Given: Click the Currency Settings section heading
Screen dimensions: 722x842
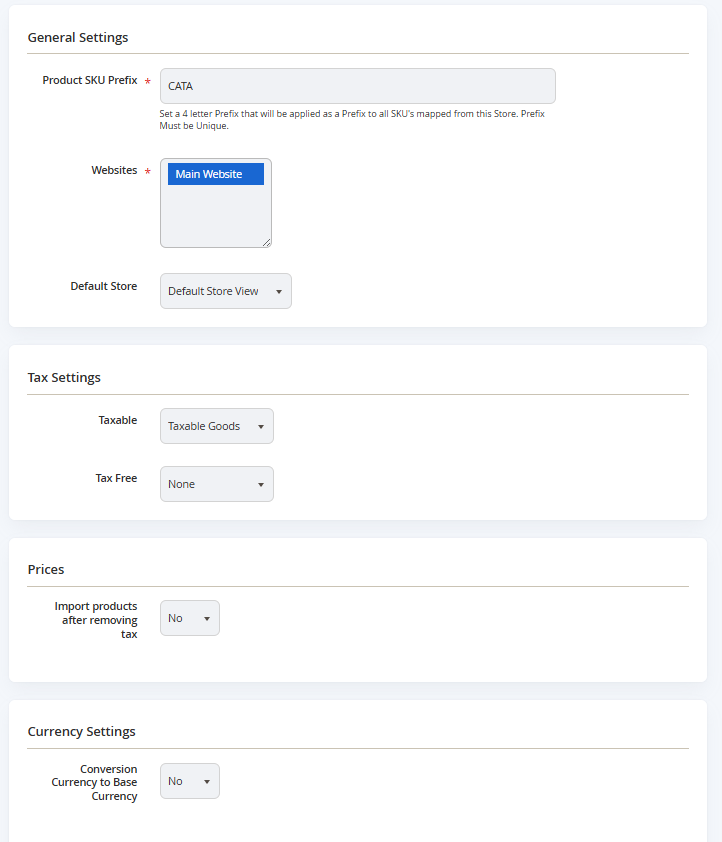Looking at the screenshot, I should pyautogui.click(x=81, y=731).
